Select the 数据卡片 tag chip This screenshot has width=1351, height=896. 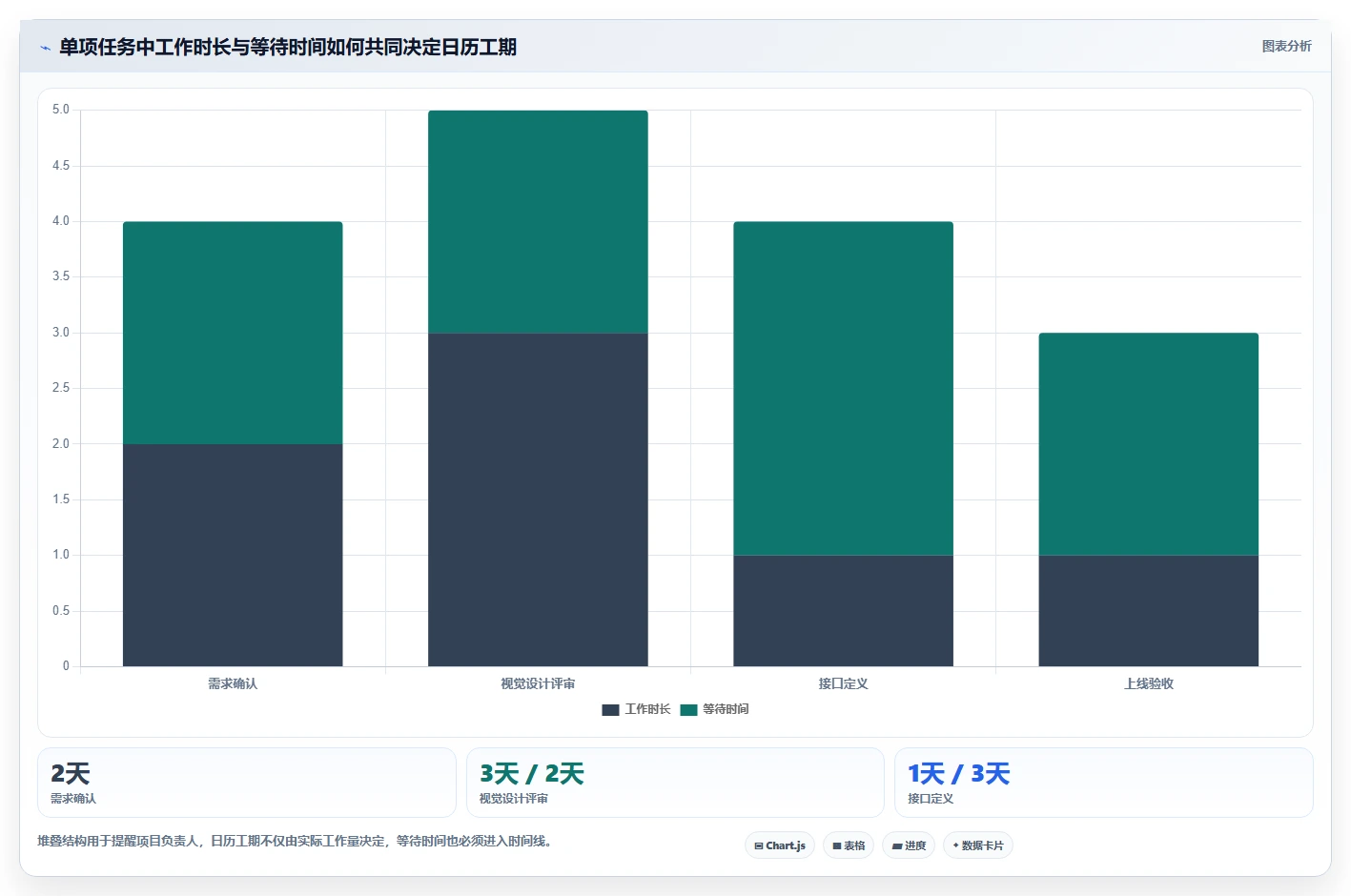click(978, 845)
